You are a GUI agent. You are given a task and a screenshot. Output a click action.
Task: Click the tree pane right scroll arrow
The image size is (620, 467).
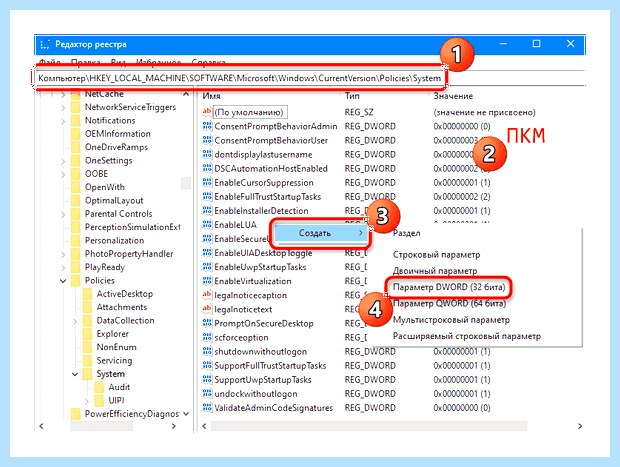[x=173, y=426]
